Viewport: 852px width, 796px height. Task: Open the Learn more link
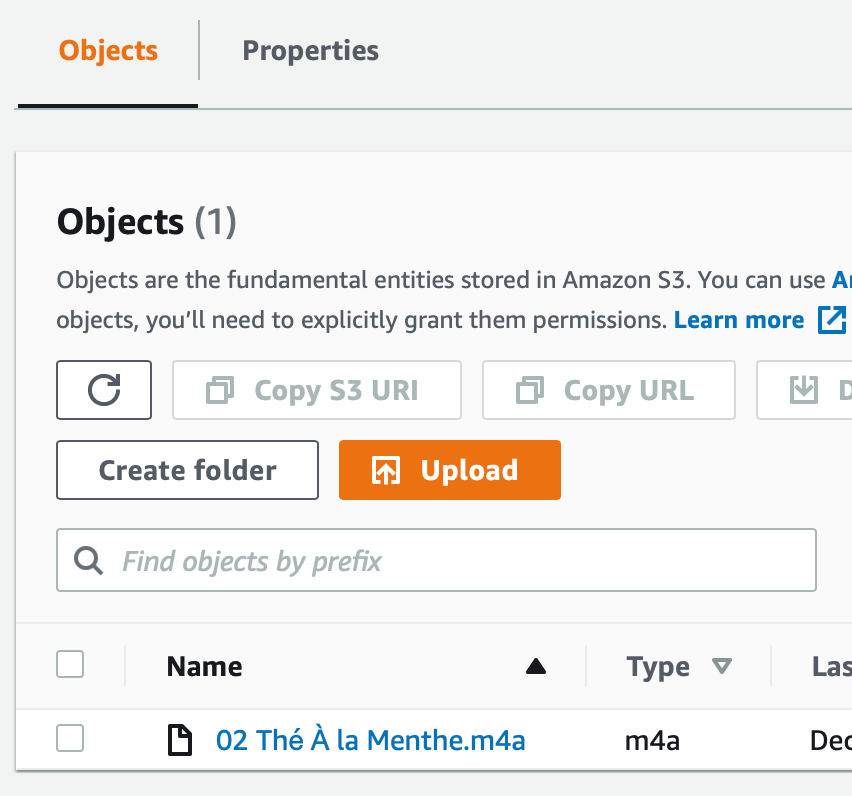point(738,319)
